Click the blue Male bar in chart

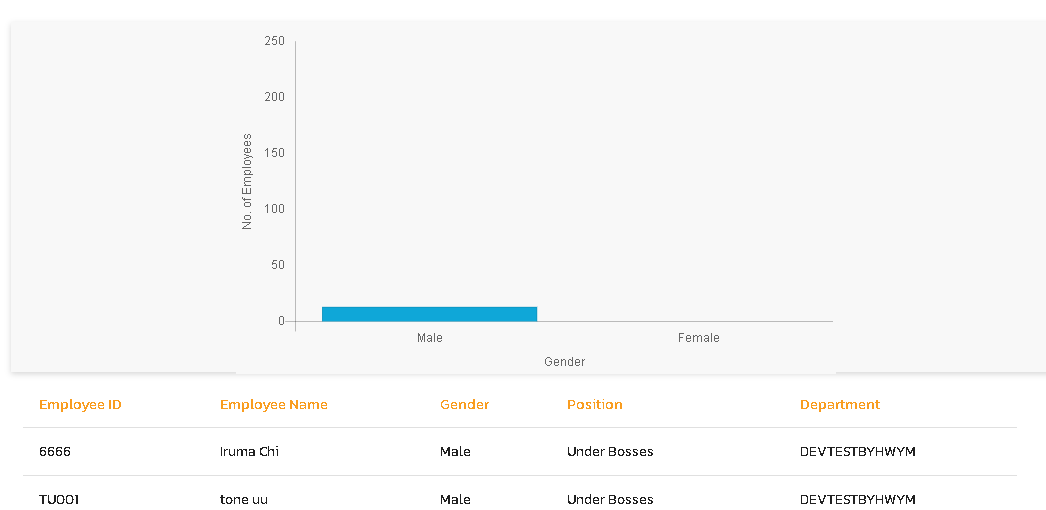pos(429,314)
